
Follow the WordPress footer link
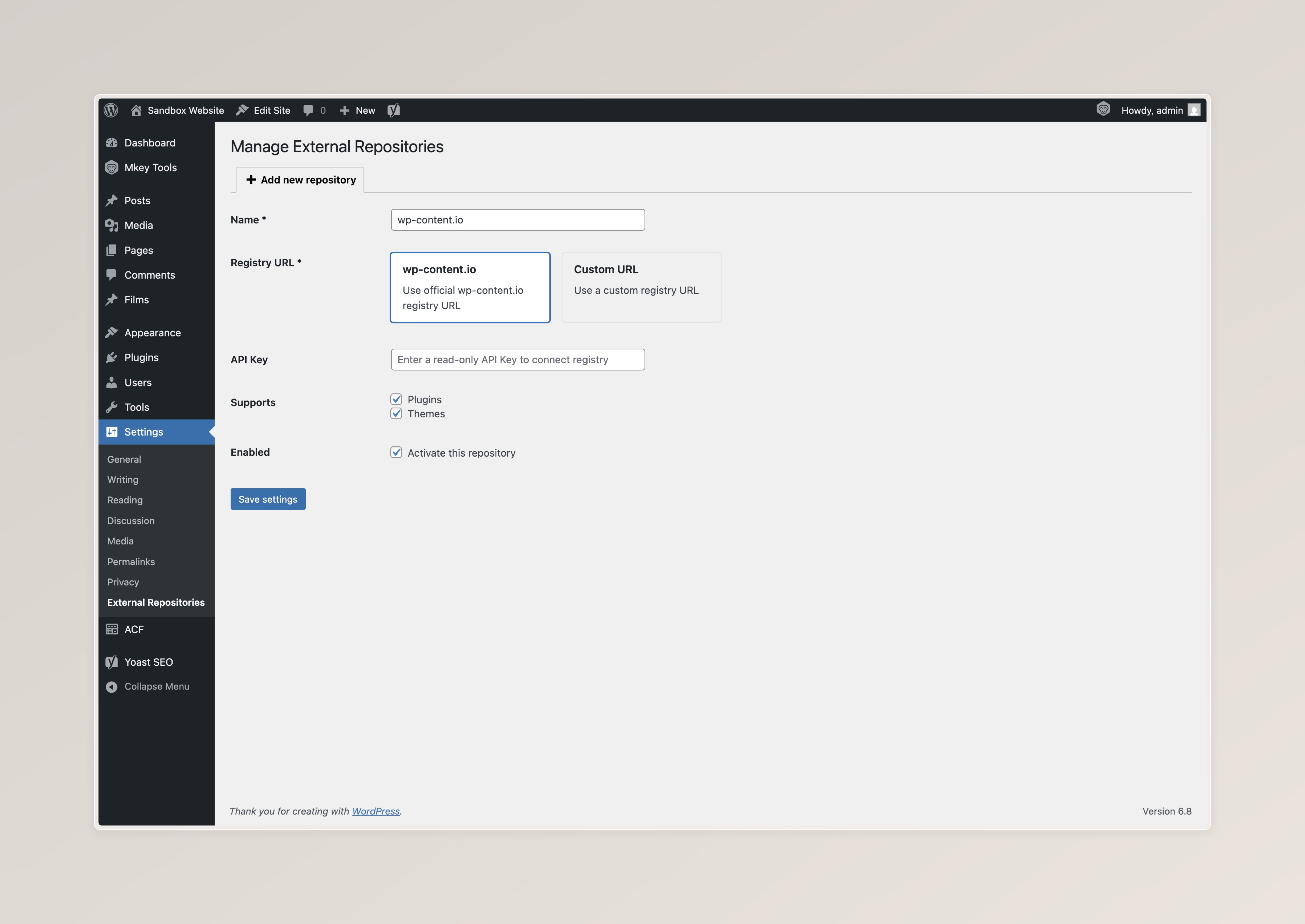376,811
